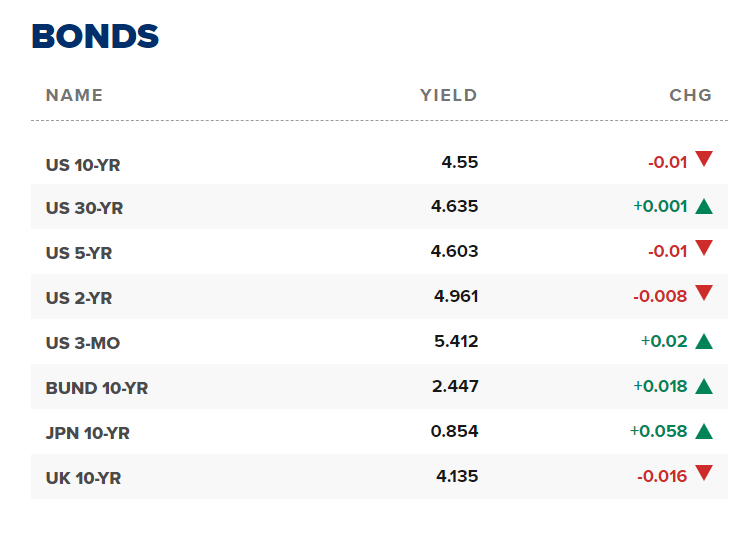Open the US 30-YR bond link

pos(84,209)
